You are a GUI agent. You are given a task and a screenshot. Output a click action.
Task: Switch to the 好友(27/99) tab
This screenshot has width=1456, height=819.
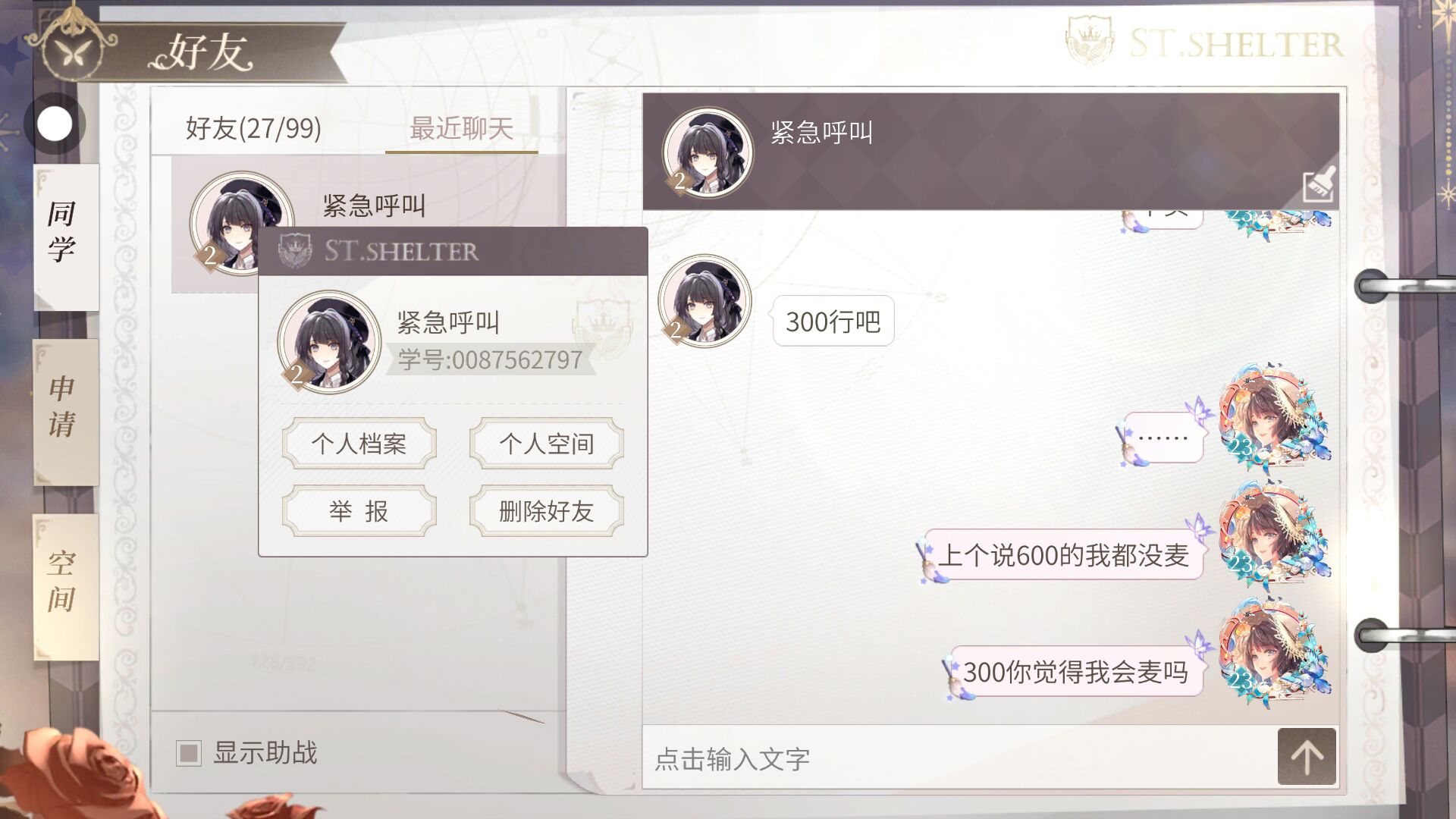pyautogui.click(x=253, y=128)
